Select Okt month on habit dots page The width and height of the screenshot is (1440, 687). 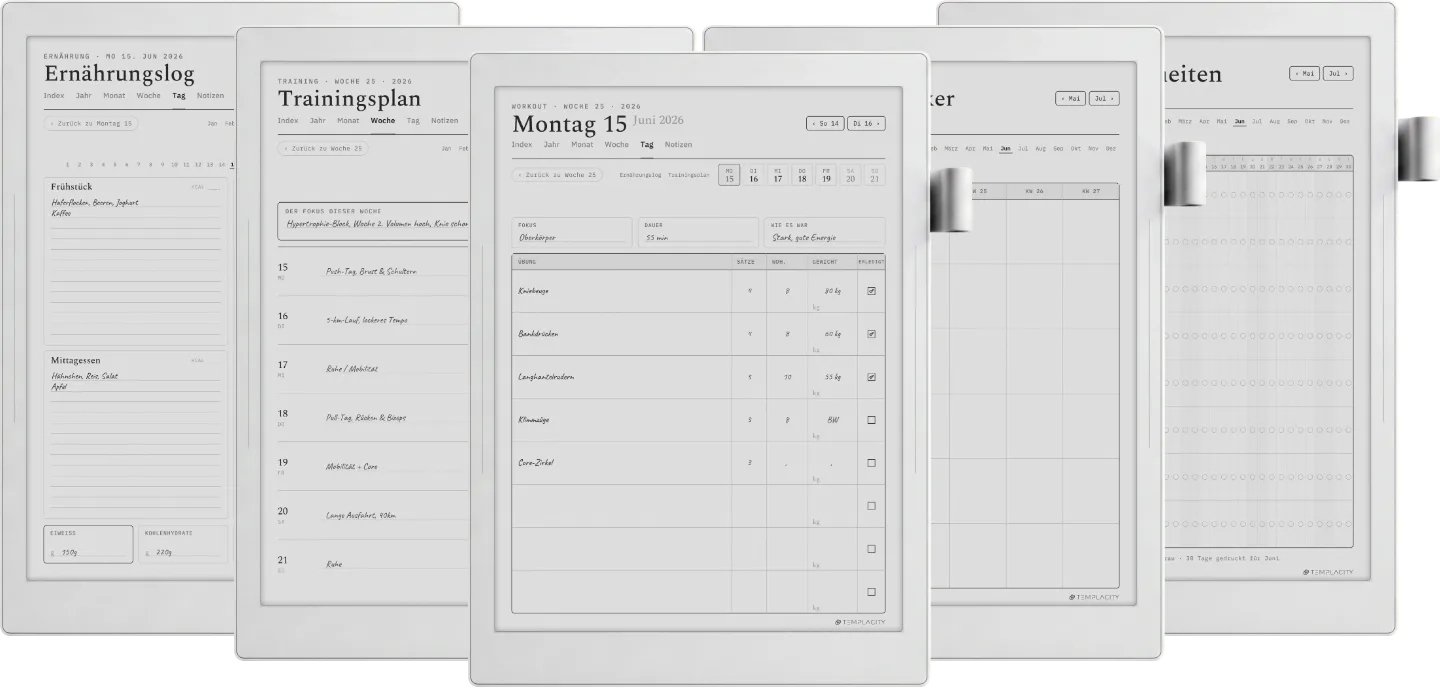pyautogui.click(x=1309, y=121)
